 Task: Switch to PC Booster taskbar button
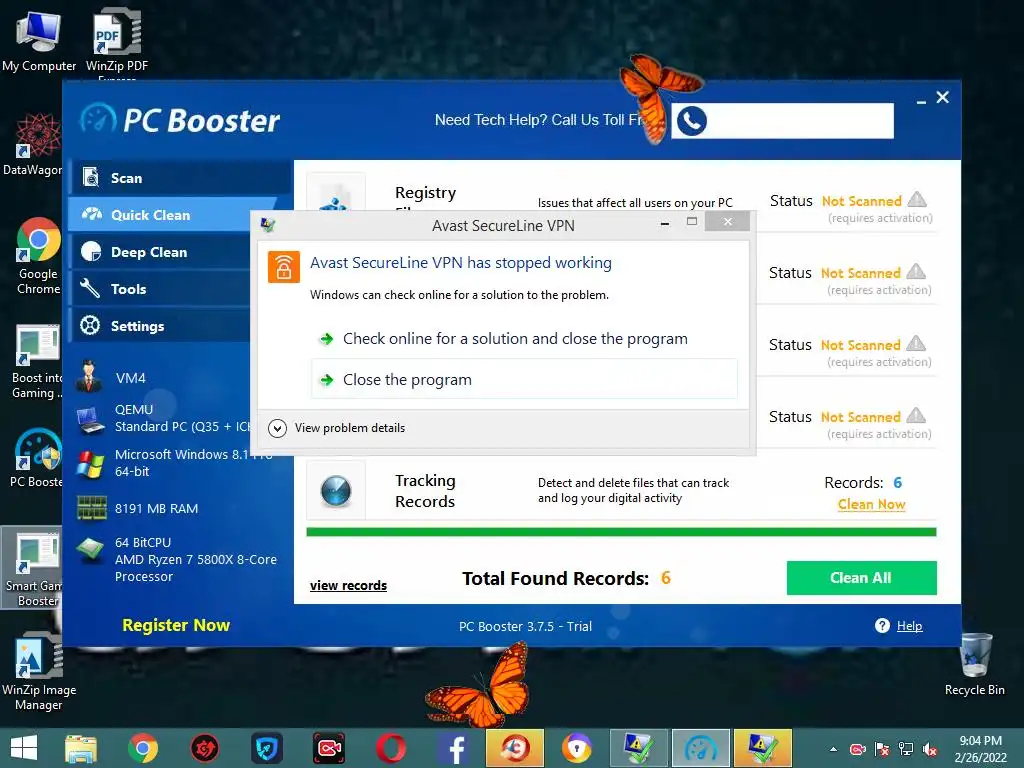(x=701, y=748)
